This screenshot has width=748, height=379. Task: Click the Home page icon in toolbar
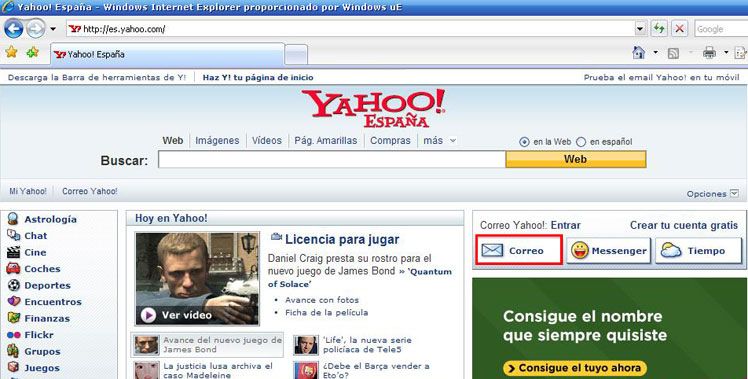(638, 53)
